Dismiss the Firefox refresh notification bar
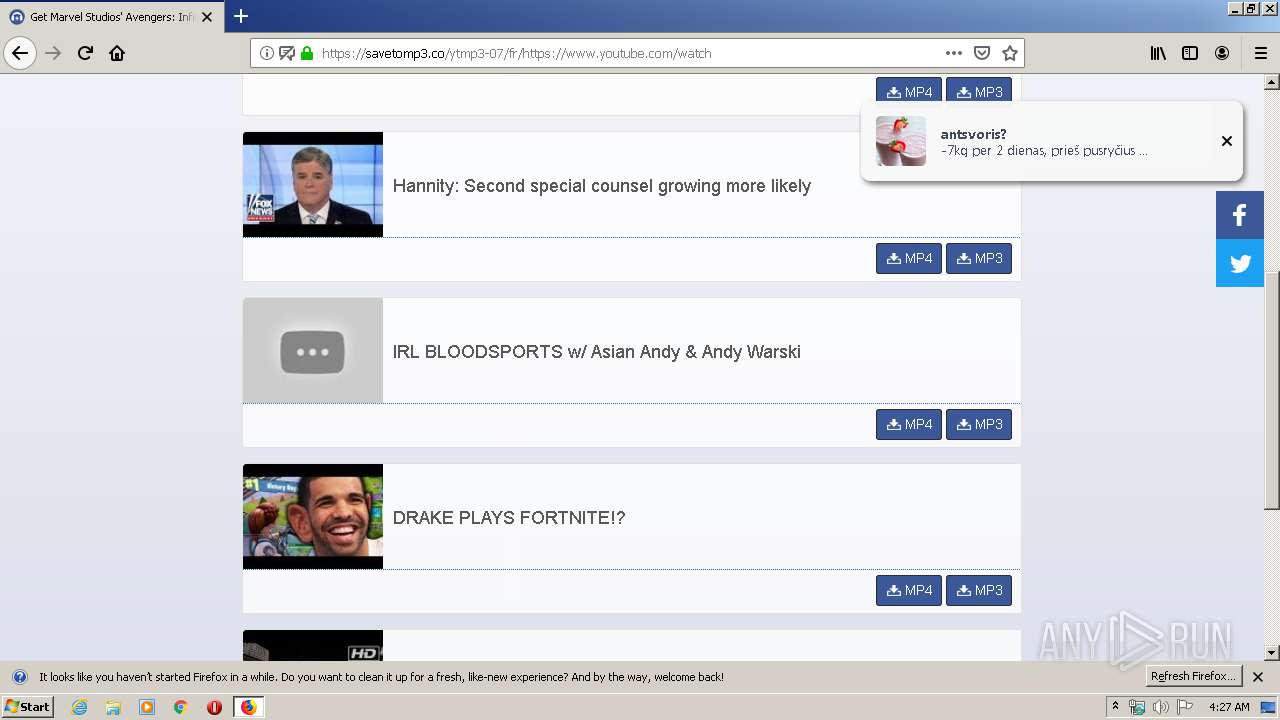 1258,677
